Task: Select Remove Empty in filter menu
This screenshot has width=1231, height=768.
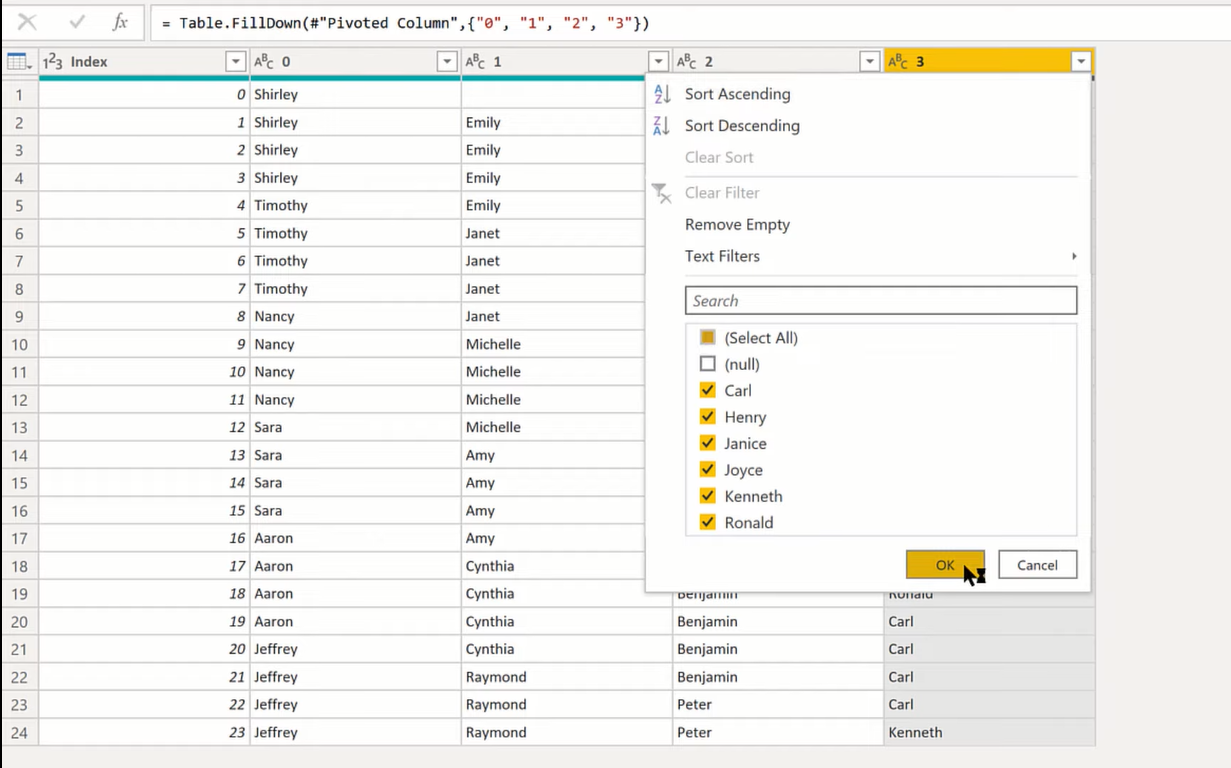Action: point(737,225)
